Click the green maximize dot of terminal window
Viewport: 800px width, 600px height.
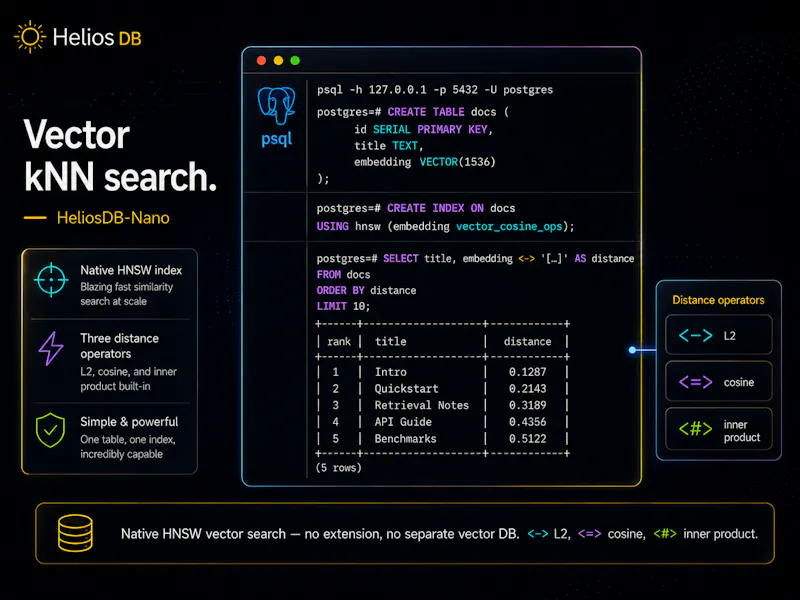tap(295, 61)
